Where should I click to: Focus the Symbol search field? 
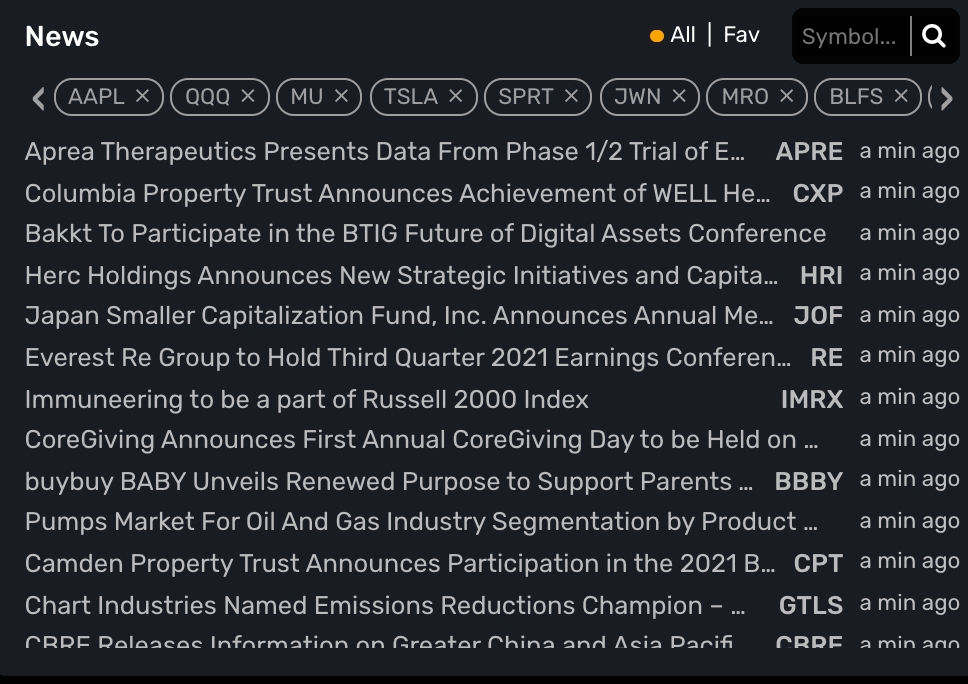[x=849, y=37]
